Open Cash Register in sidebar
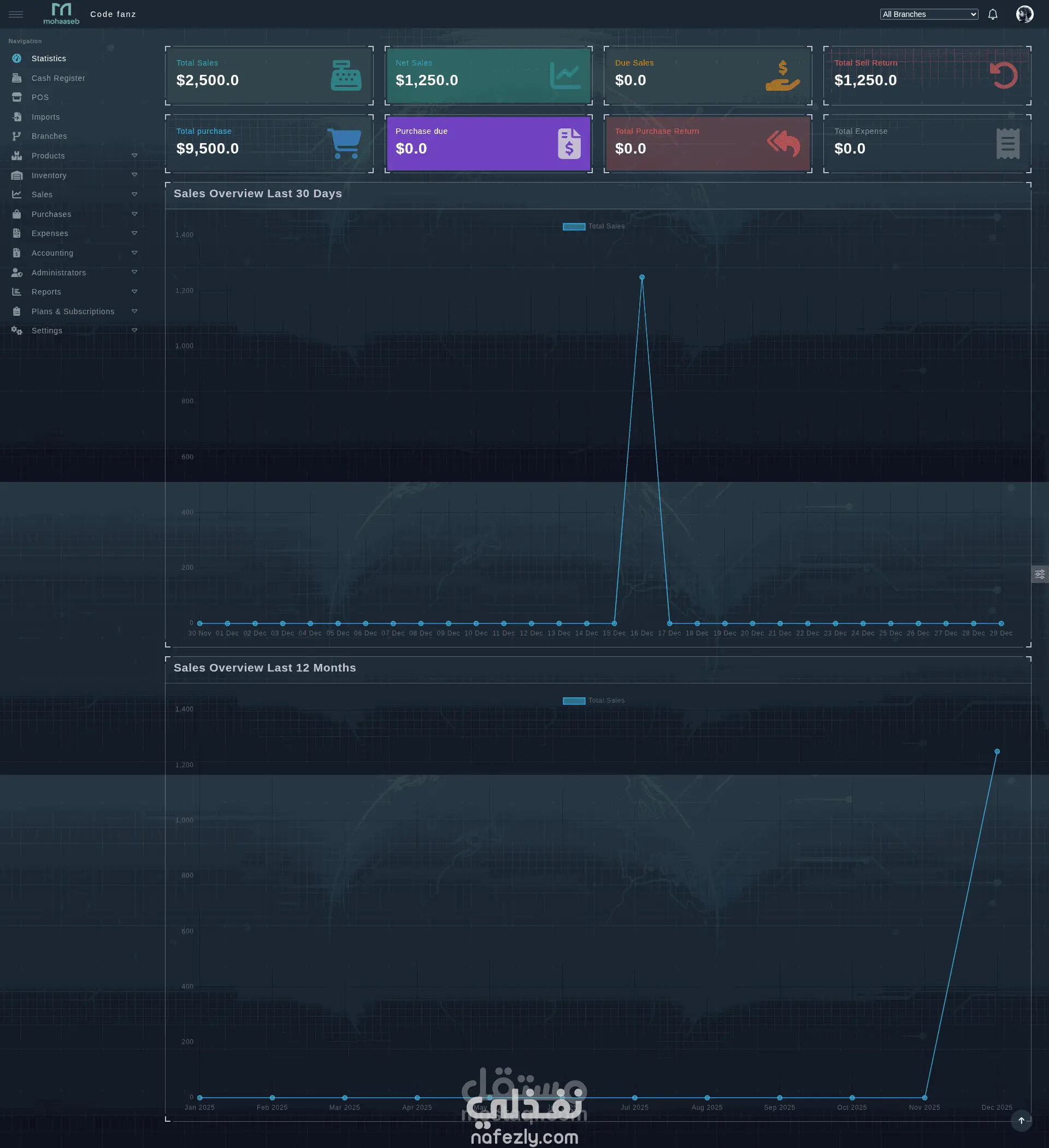Image resolution: width=1049 pixels, height=1148 pixels. tap(58, 78)
